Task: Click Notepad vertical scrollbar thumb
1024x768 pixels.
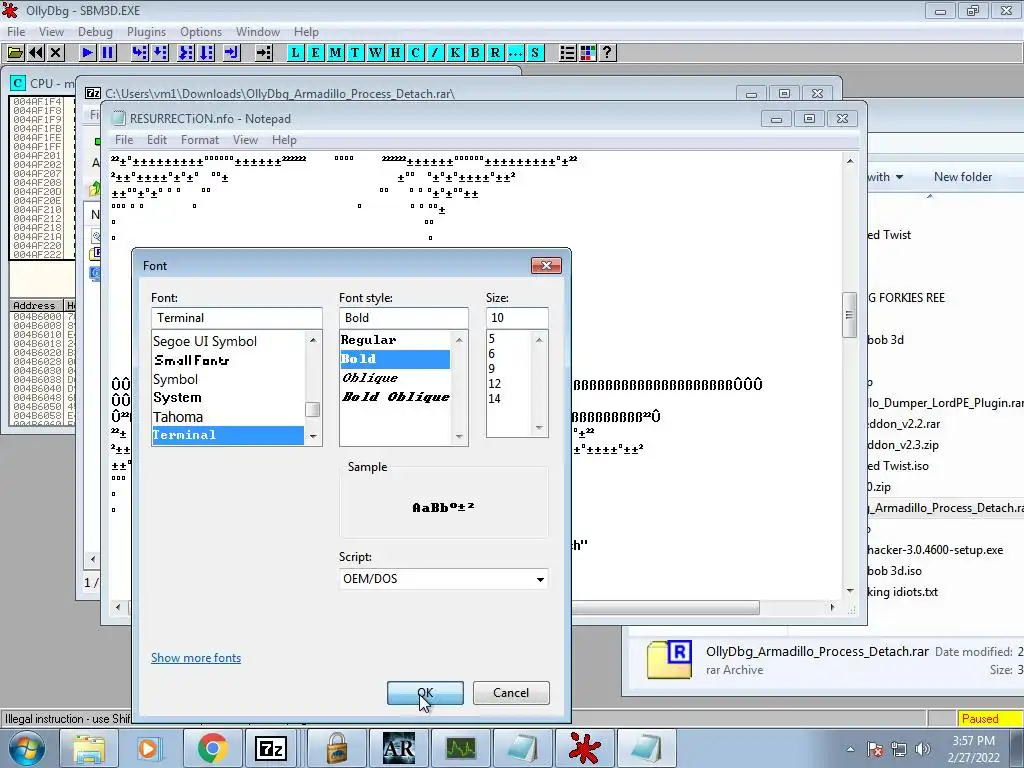Action: tap(850, 315)
